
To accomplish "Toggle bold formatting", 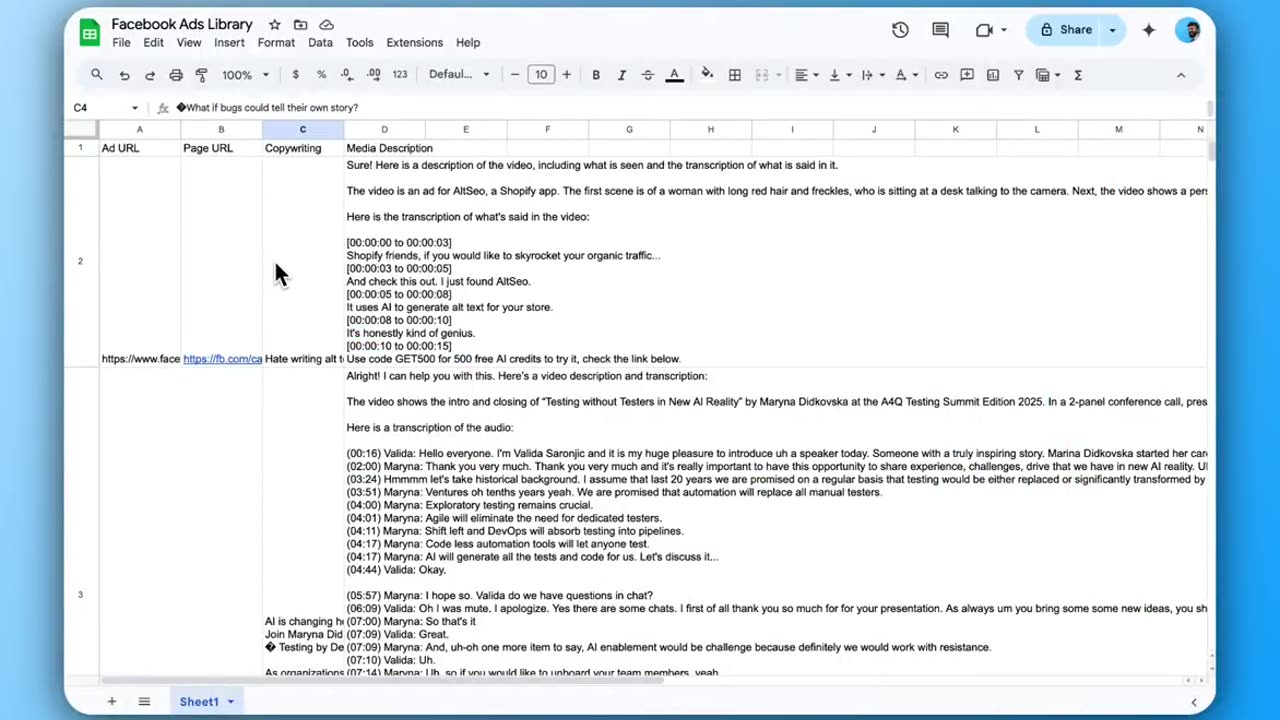I will [x=596, y=75].
